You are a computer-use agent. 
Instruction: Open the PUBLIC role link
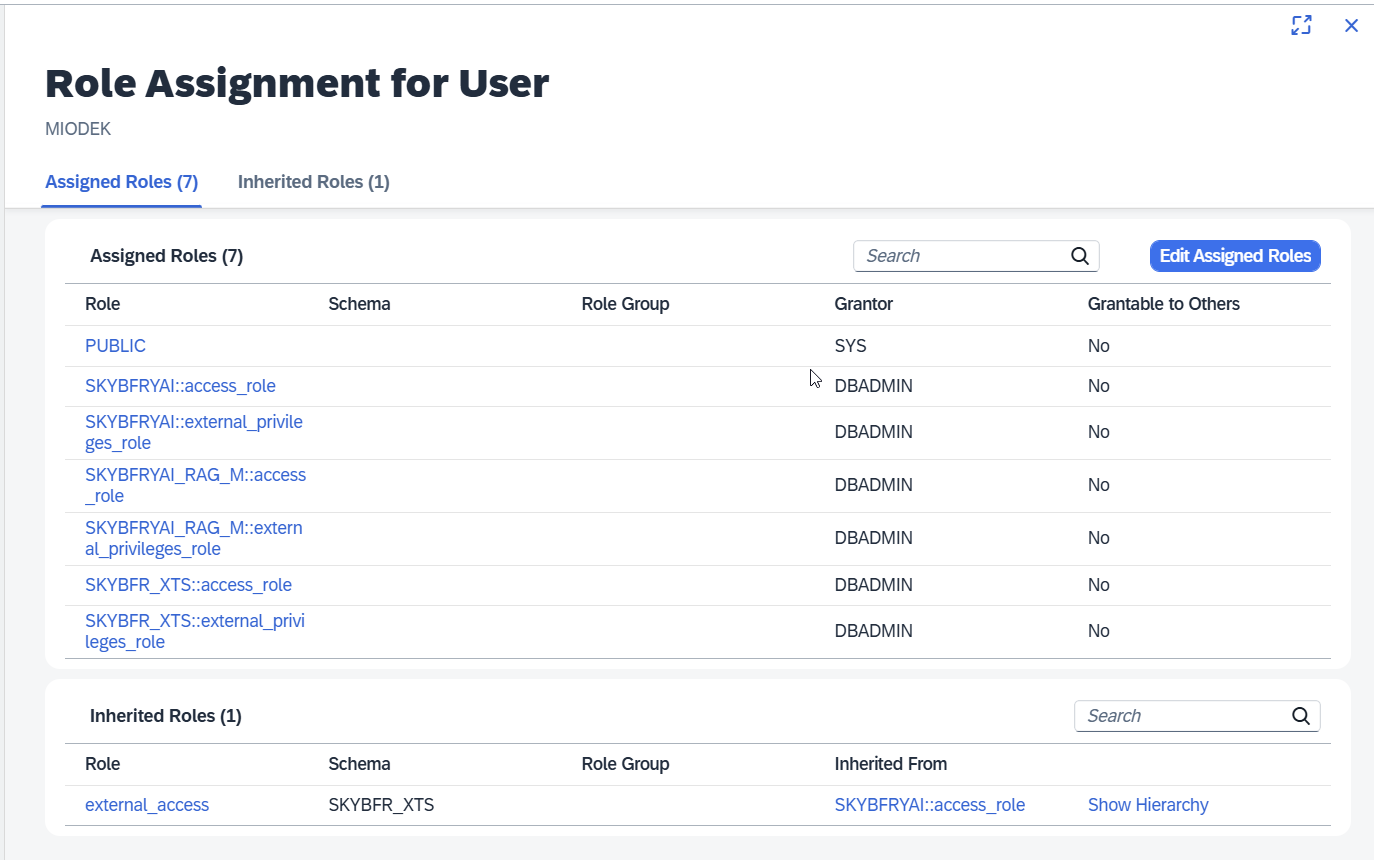[115, 346]
